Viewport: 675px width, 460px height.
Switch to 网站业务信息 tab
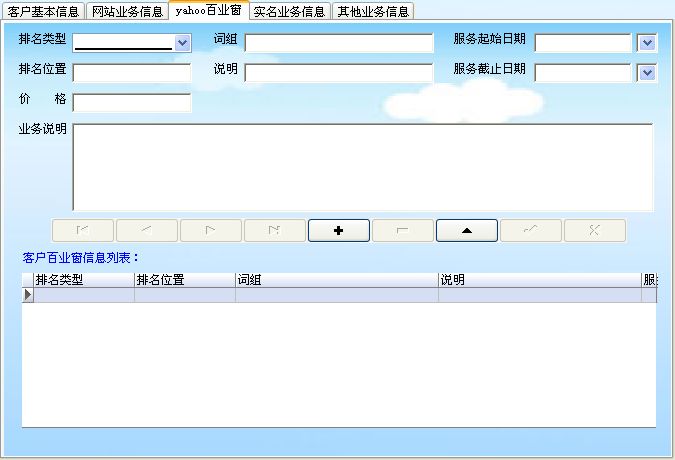click(x=127, y=12)
